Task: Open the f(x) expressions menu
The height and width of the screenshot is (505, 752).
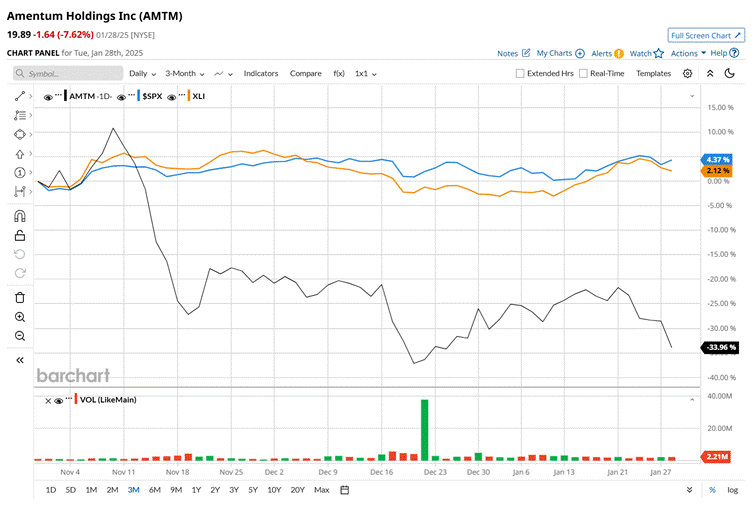Action: [x=339, y=73]
